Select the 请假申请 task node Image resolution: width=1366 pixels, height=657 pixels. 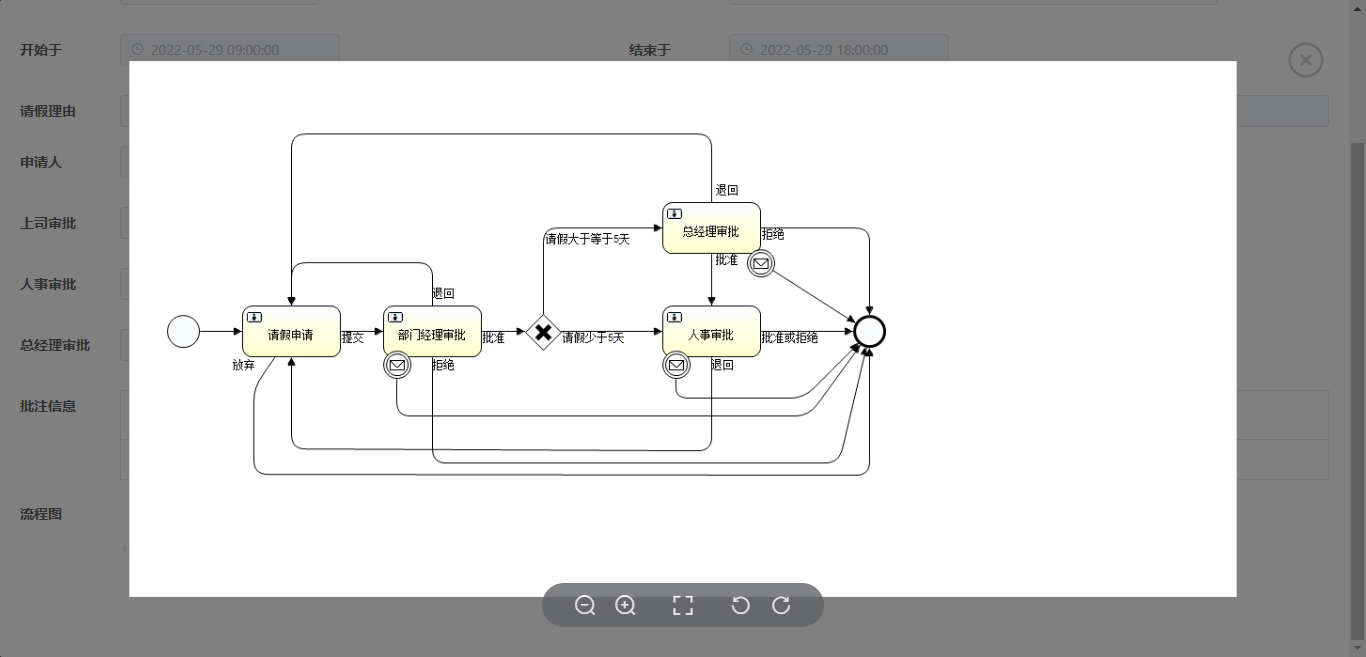[291, 331]
